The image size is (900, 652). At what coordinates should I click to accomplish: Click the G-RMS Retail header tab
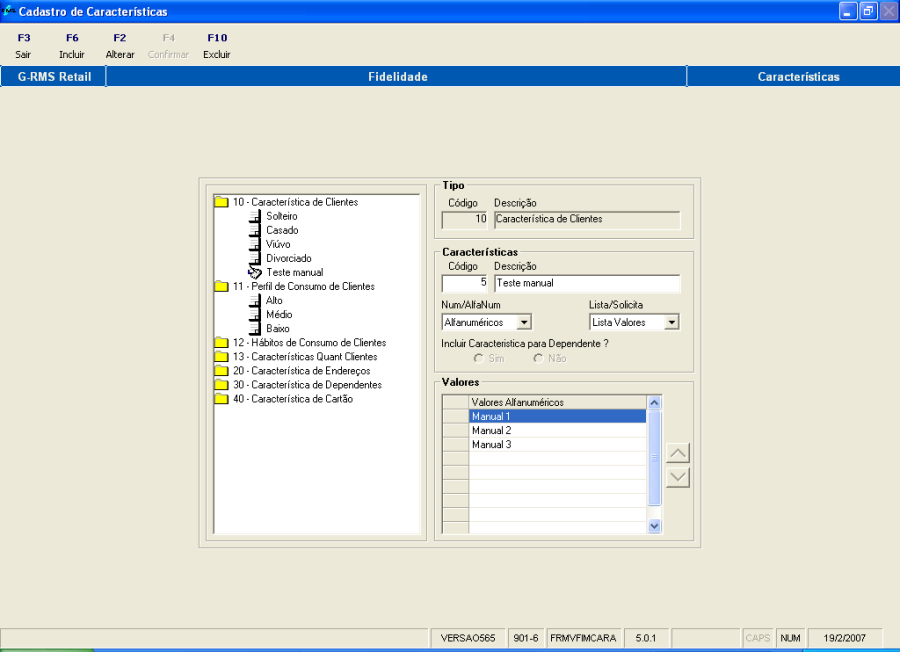(x=54, y=76)
